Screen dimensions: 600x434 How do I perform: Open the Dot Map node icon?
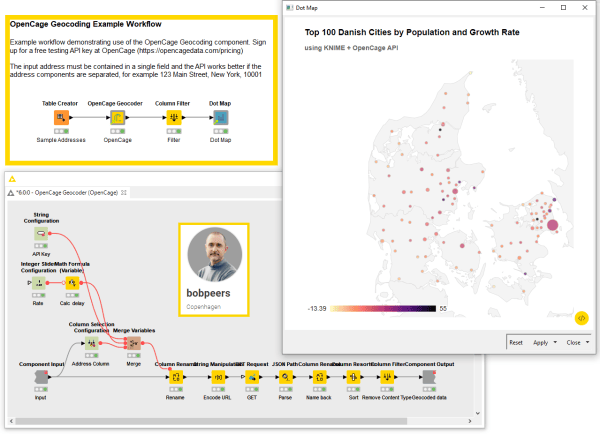tap(221, 117)
